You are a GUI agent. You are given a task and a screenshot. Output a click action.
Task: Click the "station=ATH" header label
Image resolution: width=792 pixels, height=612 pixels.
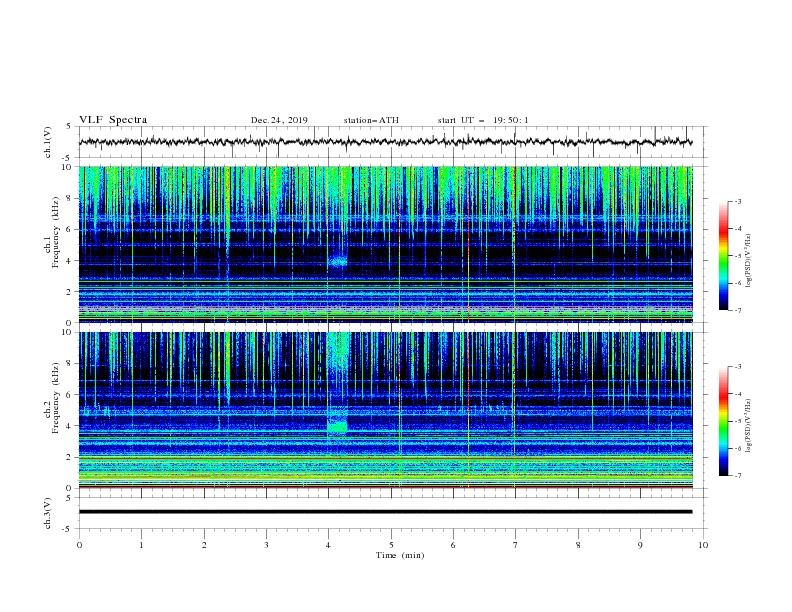pos(371,120)
